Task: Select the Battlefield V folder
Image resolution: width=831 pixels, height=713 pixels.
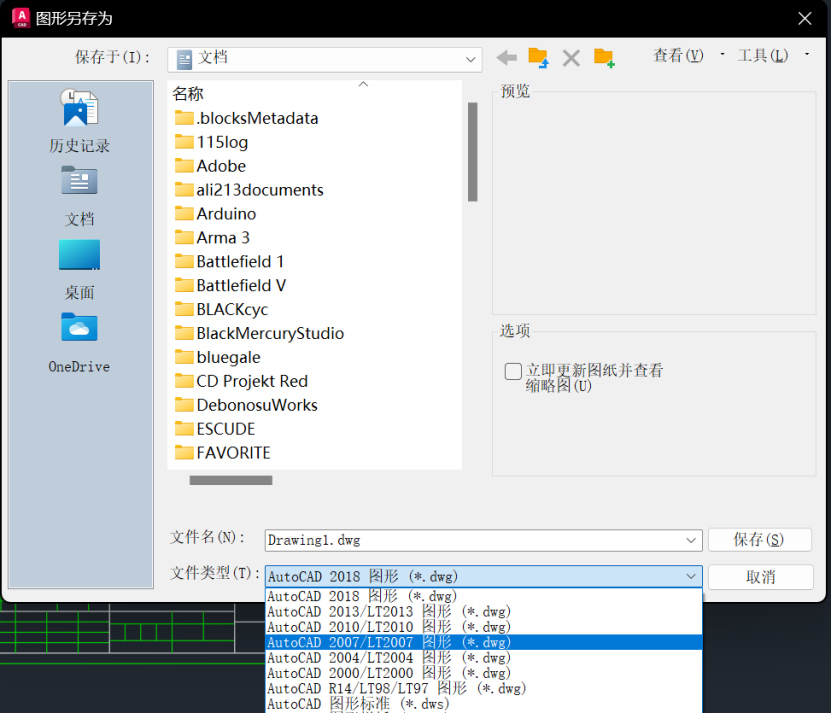Action: coord(231,285)
